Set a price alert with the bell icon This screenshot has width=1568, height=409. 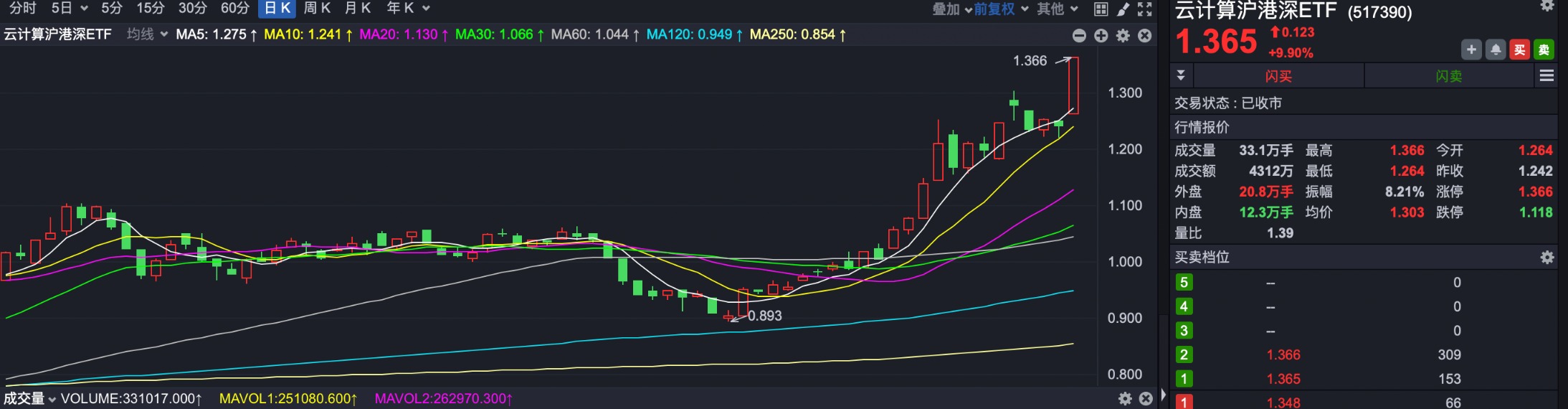coord(1496,50)
